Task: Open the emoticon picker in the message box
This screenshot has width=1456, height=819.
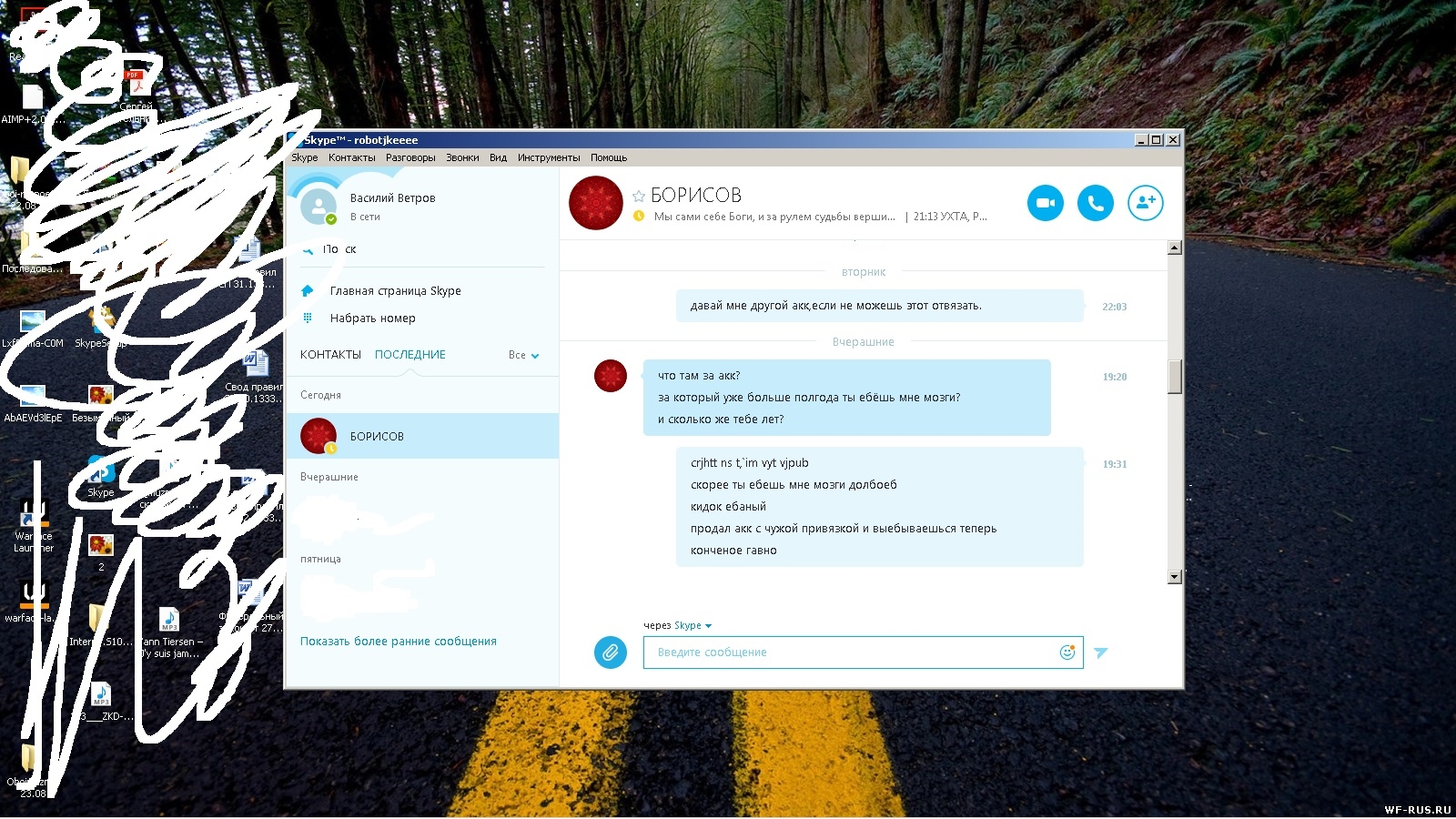Action: click(x=1067, y=652)
